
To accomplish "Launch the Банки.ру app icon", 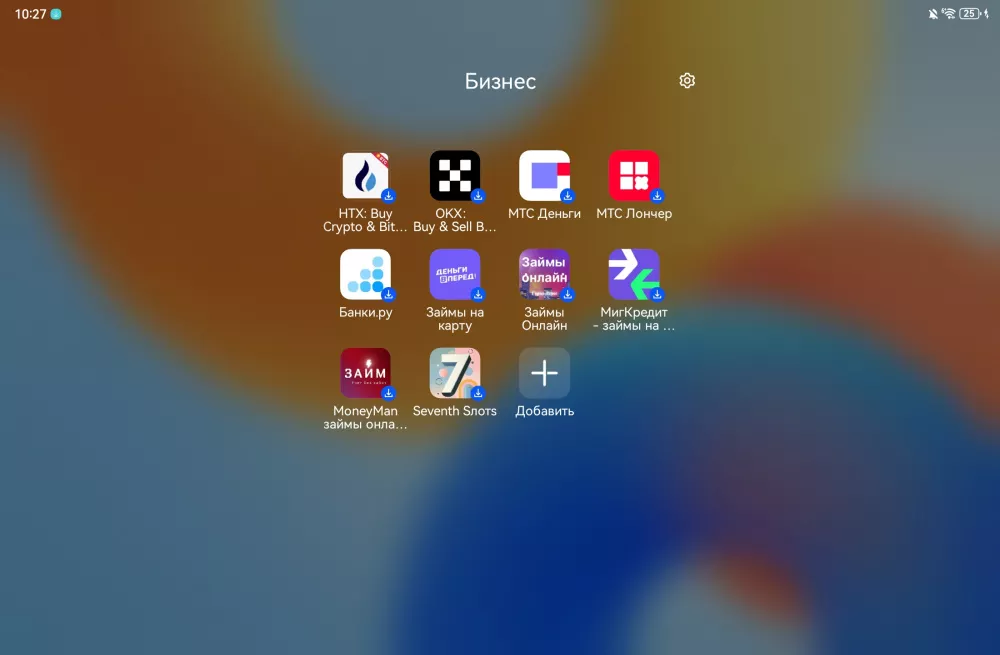I will click(365, 274).
